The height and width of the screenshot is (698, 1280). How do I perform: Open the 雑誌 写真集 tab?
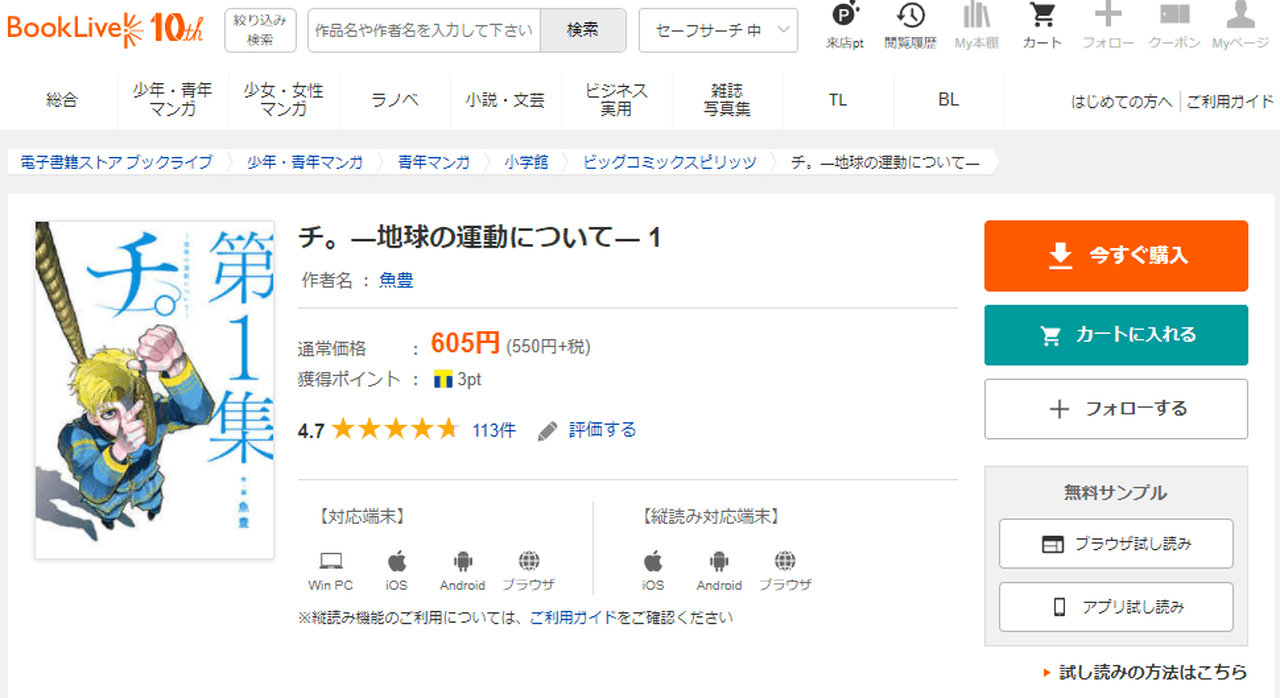click(x=727, y=100)
